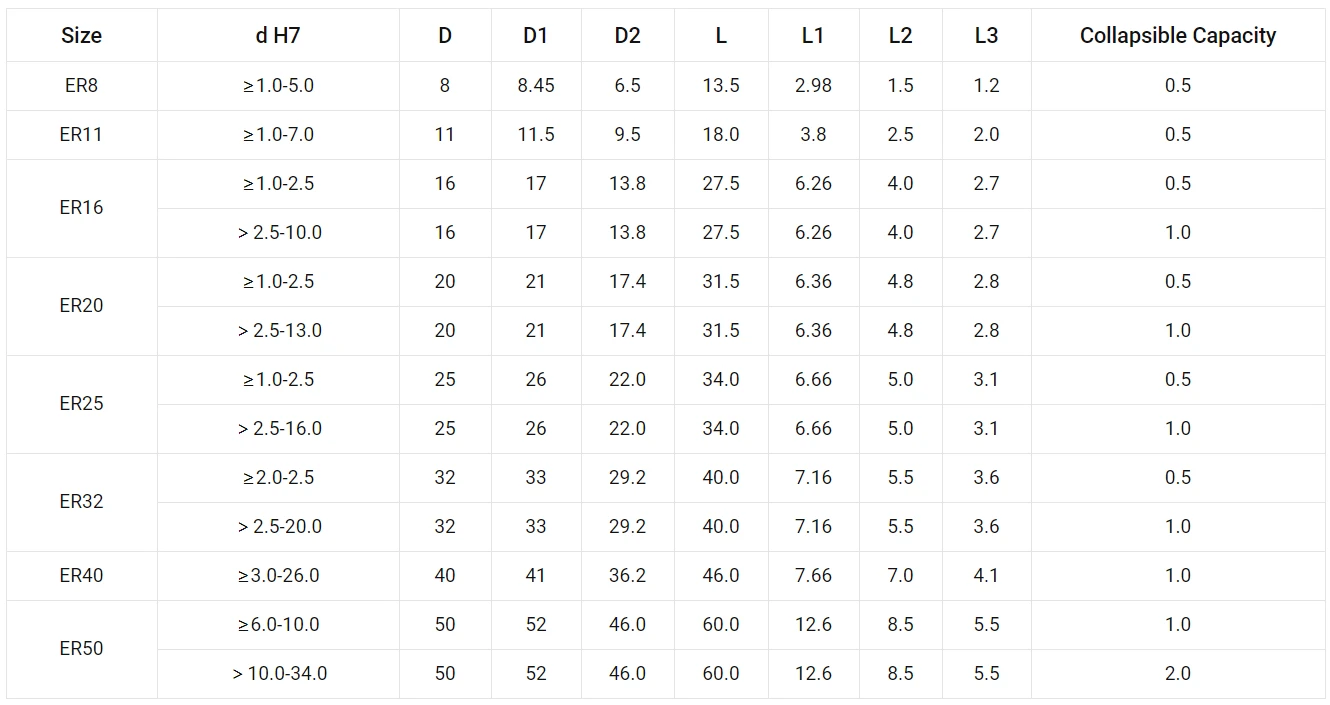Screen dimensions: 1330x705
Task: Click the Size column header
Action: [x=81, y=35]
